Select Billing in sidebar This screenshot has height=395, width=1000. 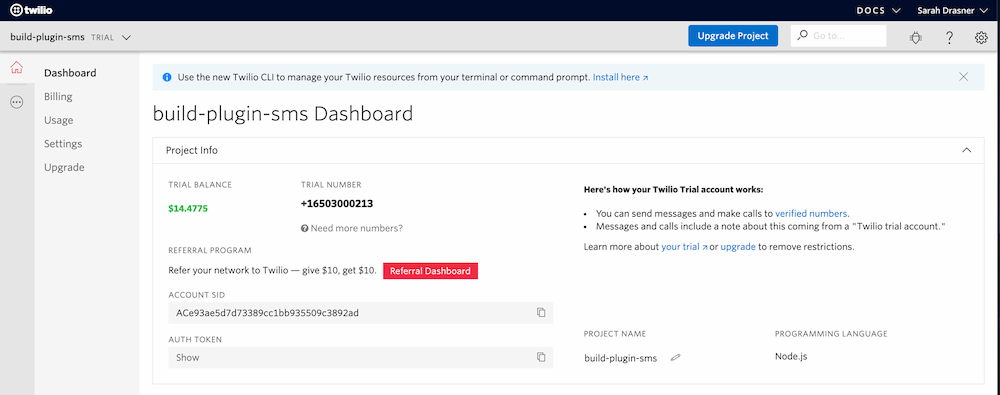tap(58, 96)
